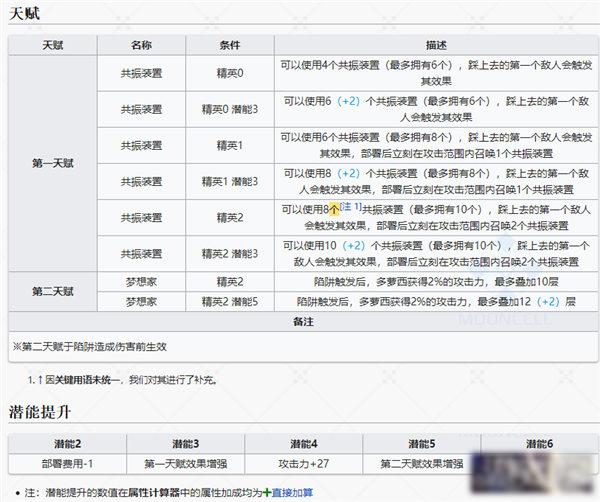
Task: Click the blue (+2) in 精英0 潜能3 description
Action: coord(349,101)
